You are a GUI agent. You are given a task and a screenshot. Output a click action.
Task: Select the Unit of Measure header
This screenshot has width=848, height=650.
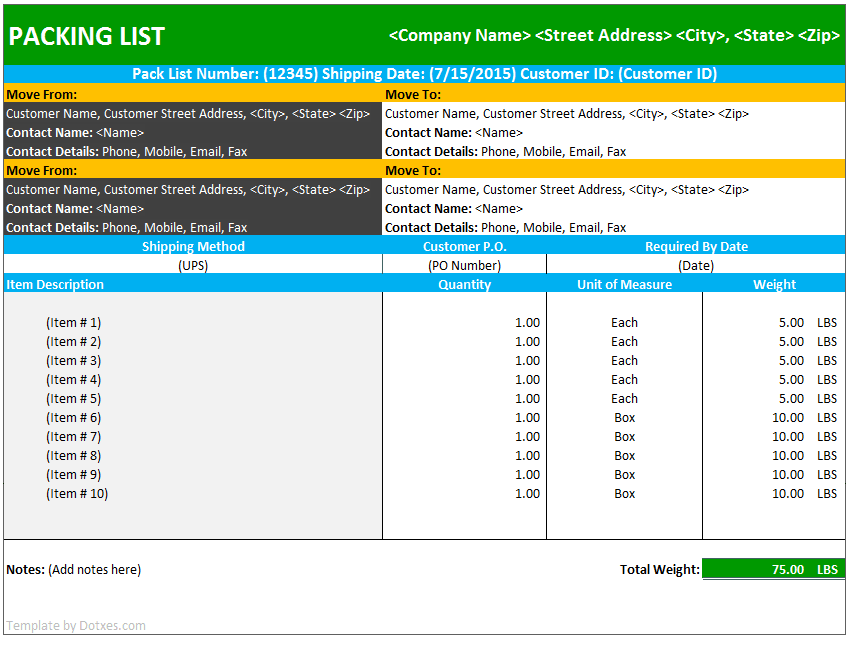[x=625, y=284]
